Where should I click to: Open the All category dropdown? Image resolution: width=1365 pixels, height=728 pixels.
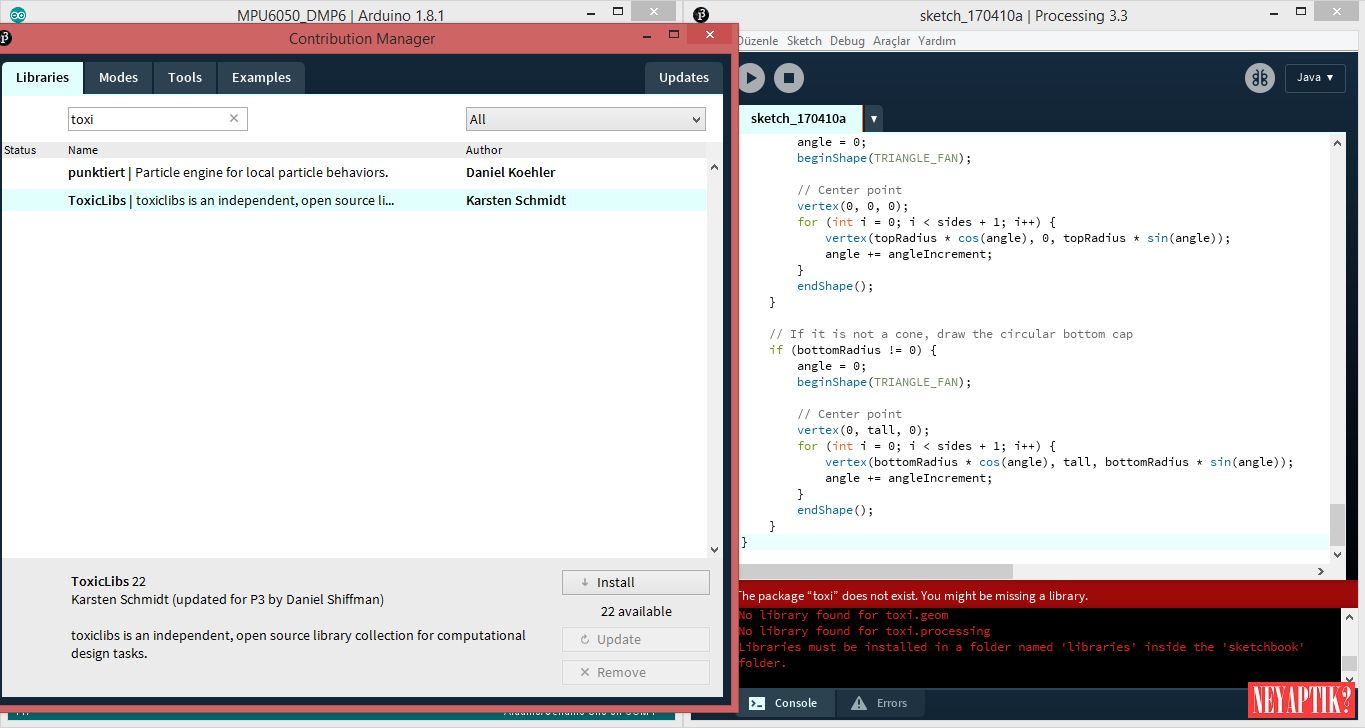pyautogui.click(x=586, y=119)
